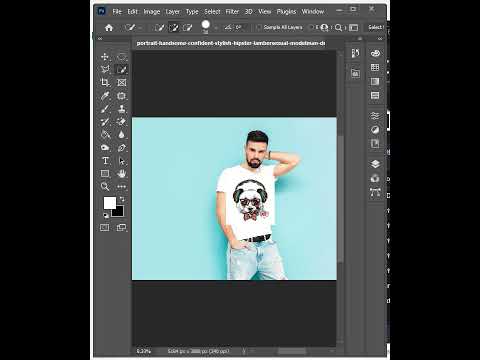Select the Hand tool
480x360 pixels.
[122, 174]
